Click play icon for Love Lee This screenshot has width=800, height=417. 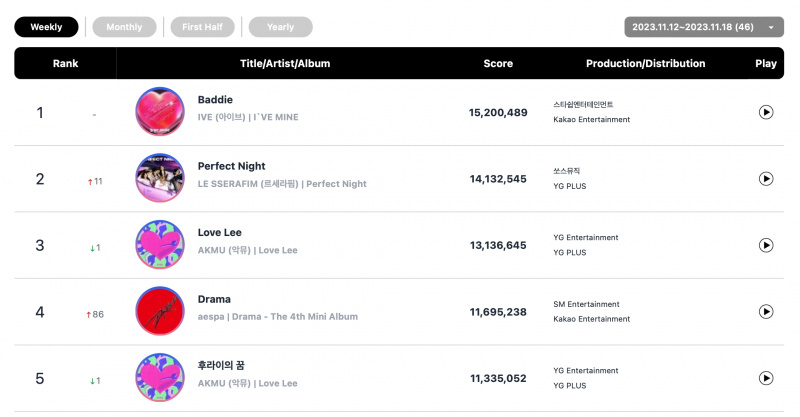765,245
